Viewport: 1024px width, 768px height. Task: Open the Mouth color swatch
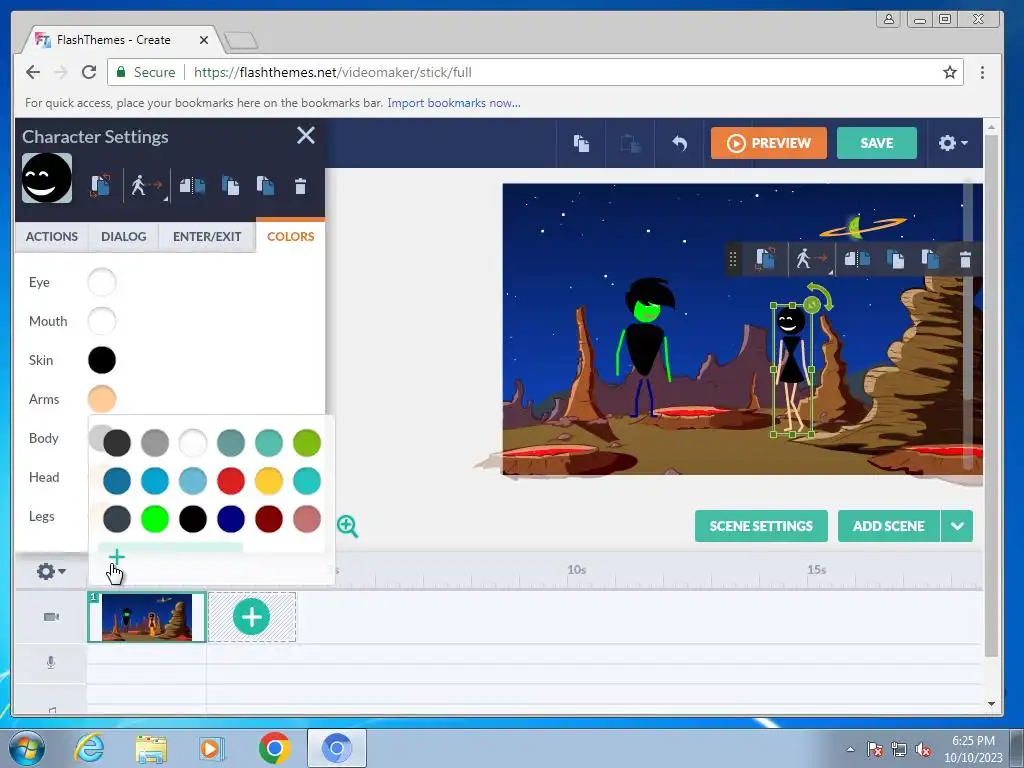pyautogui.click(x=102, y=321)
